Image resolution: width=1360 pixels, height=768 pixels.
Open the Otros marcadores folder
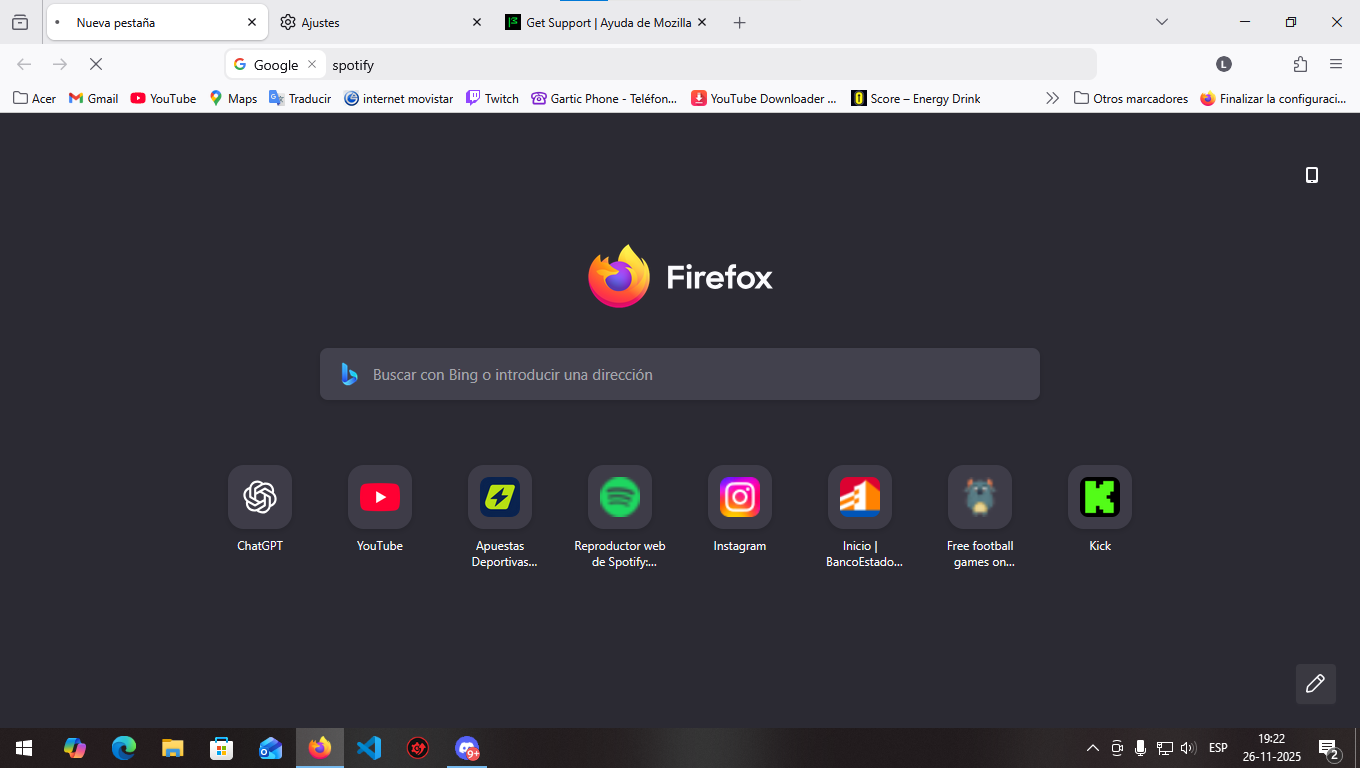click(1131, 98)
